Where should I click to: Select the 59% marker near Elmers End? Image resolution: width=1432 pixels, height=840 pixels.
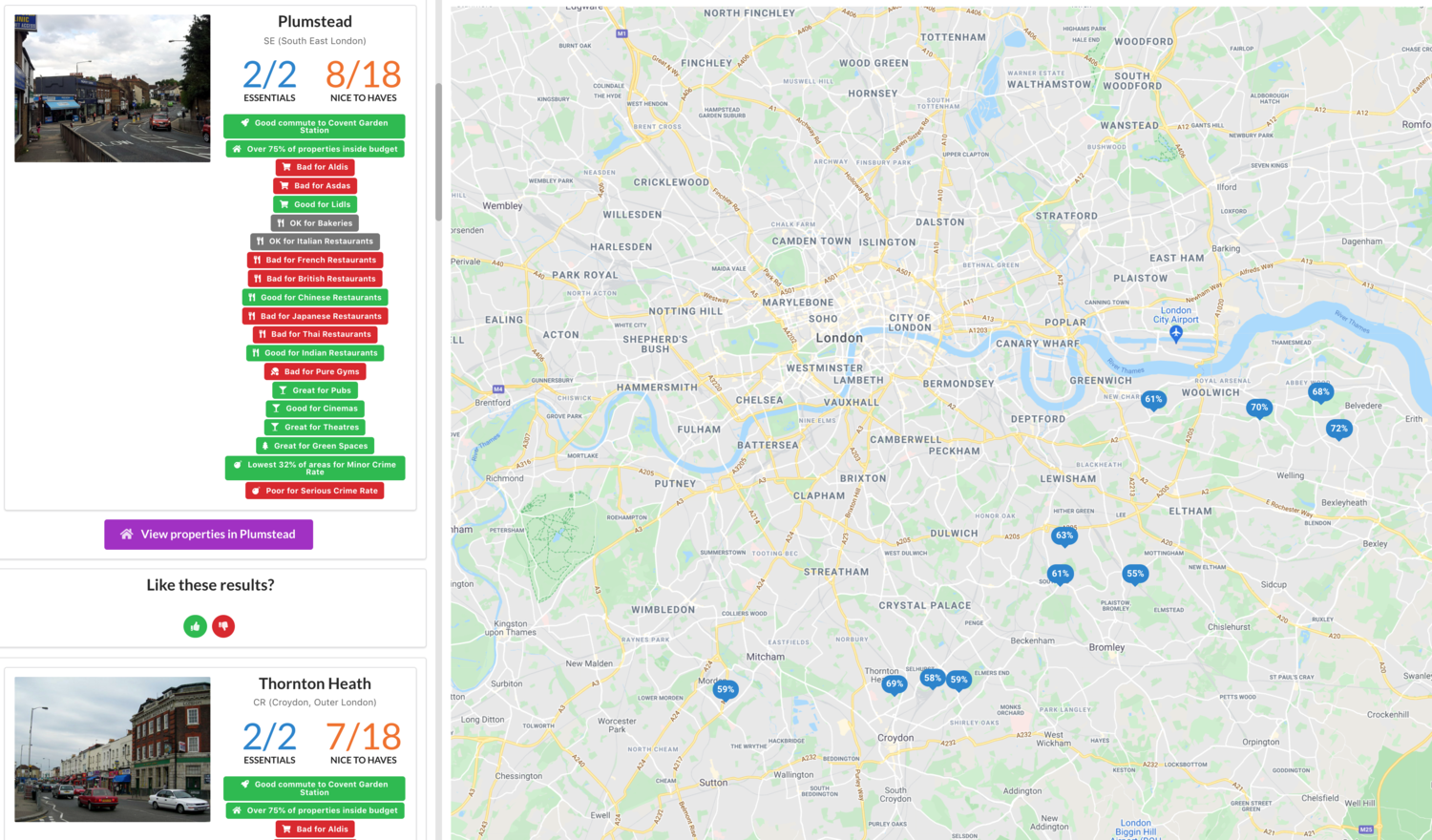click(x=958, y=681)
